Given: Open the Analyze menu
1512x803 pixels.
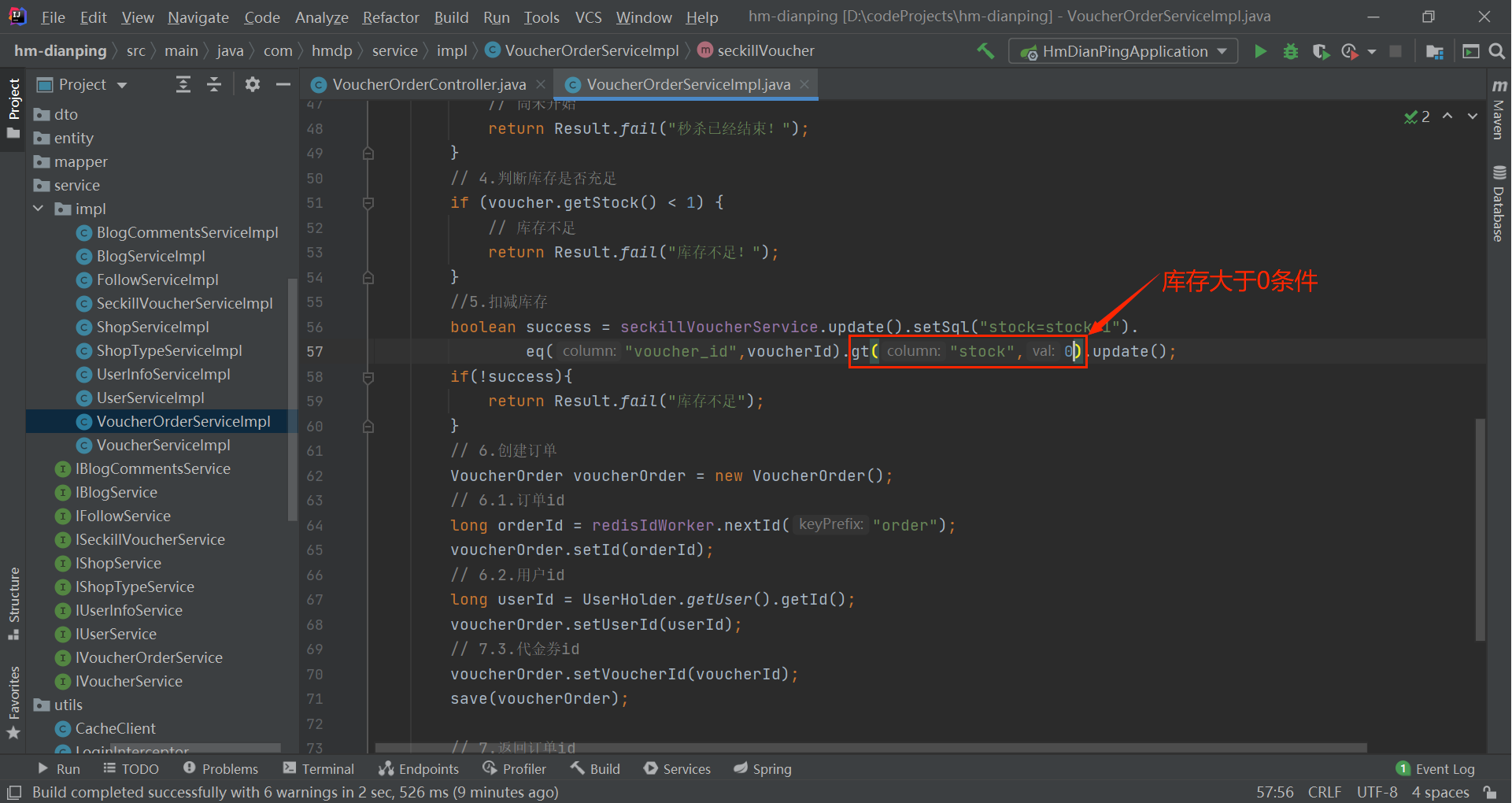Looking at the screenshot, I should (x=321, y=17).
